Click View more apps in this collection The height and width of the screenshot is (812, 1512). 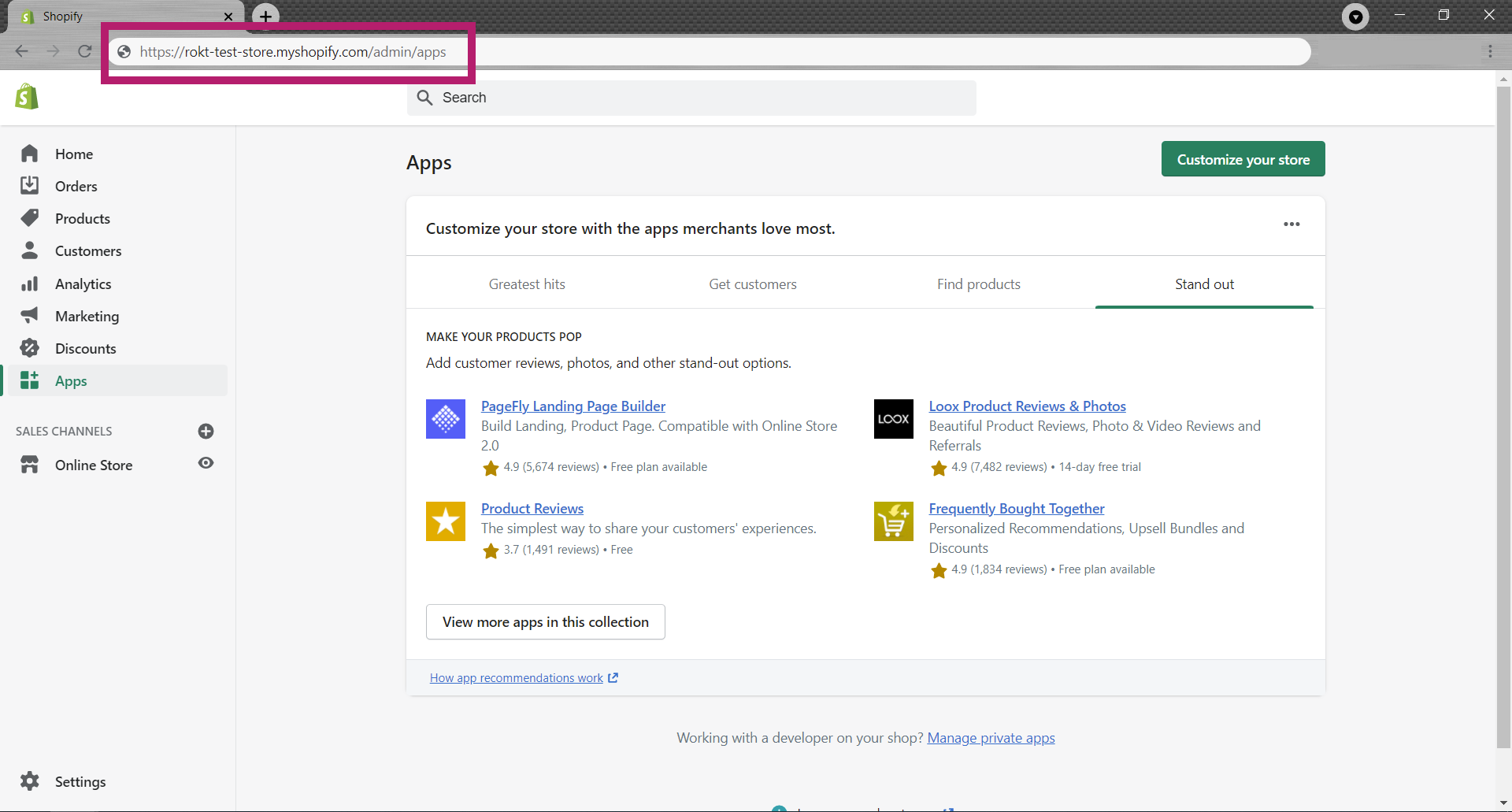pos(546,622)
